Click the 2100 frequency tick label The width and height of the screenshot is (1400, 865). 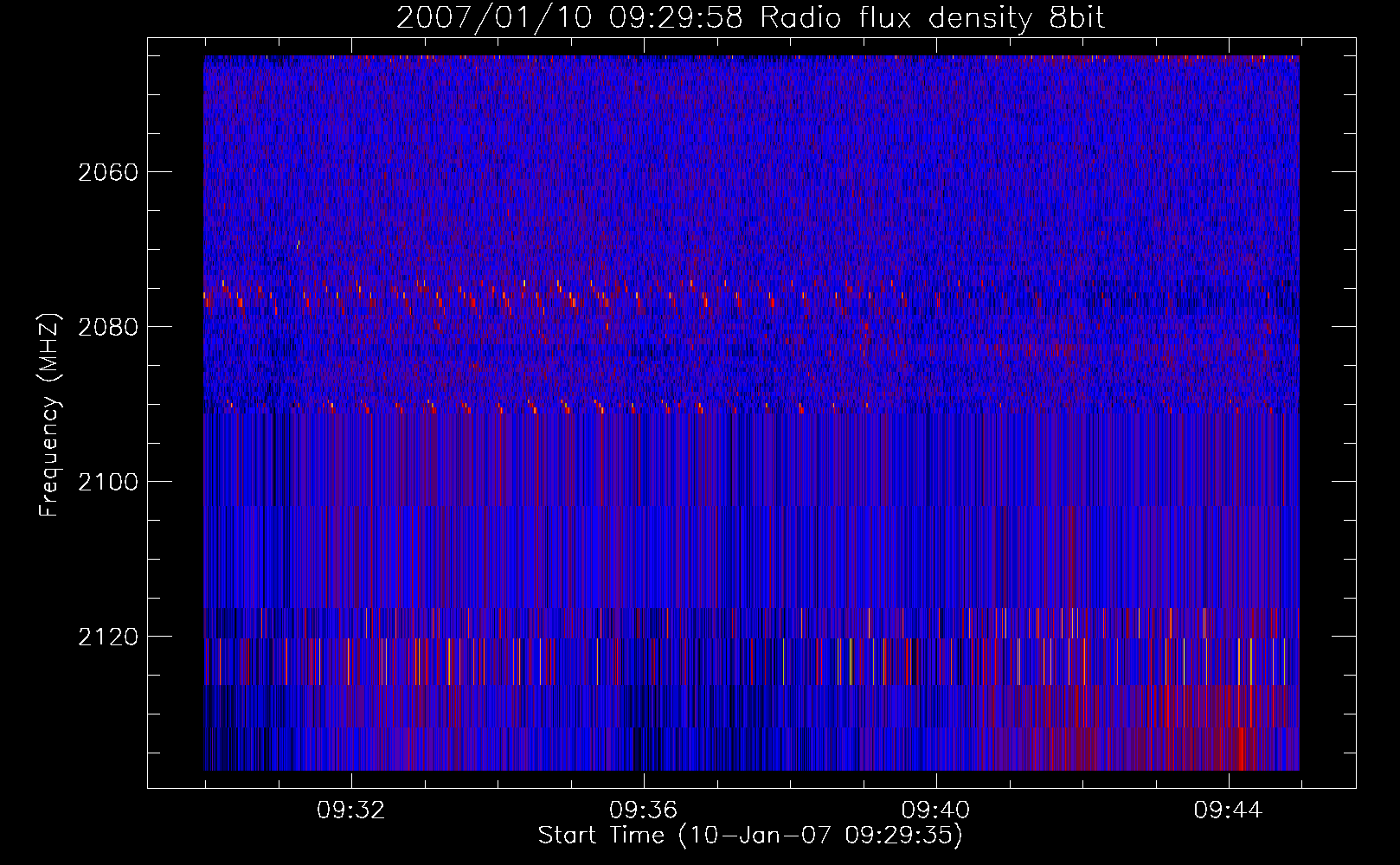[108, 482]
